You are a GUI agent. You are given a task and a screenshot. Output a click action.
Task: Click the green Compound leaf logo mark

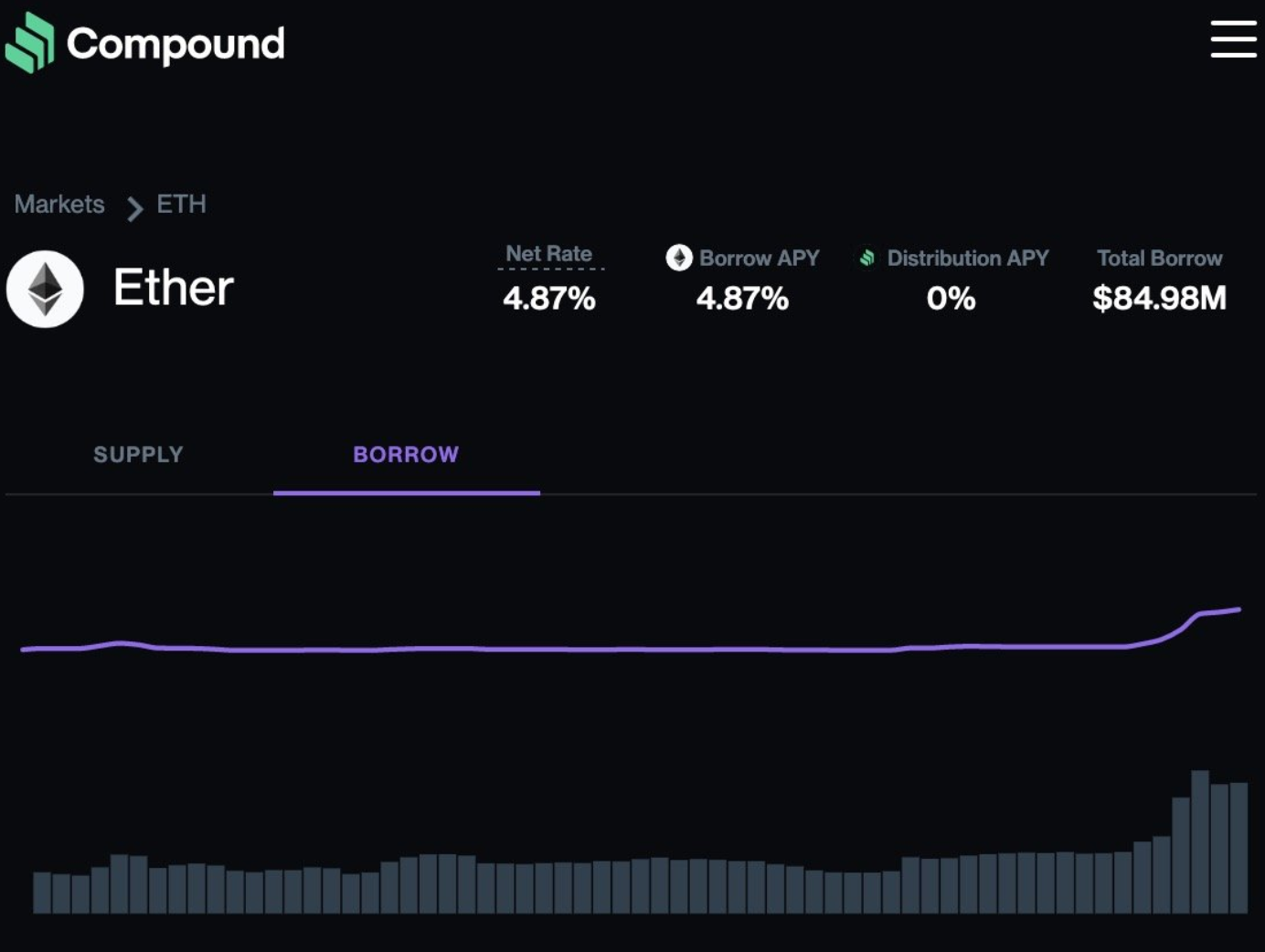(x=30, y=41)
